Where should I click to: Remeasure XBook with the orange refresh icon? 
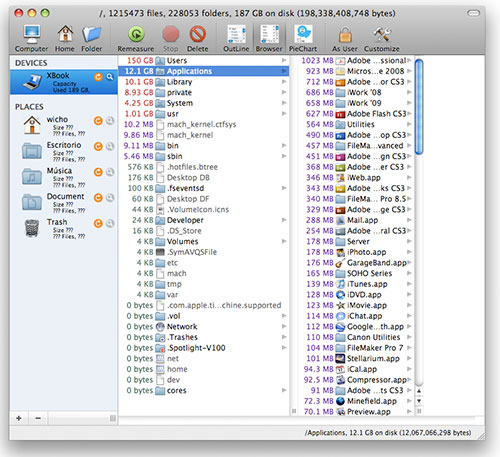pyautogui.click(x=98, y=77)
